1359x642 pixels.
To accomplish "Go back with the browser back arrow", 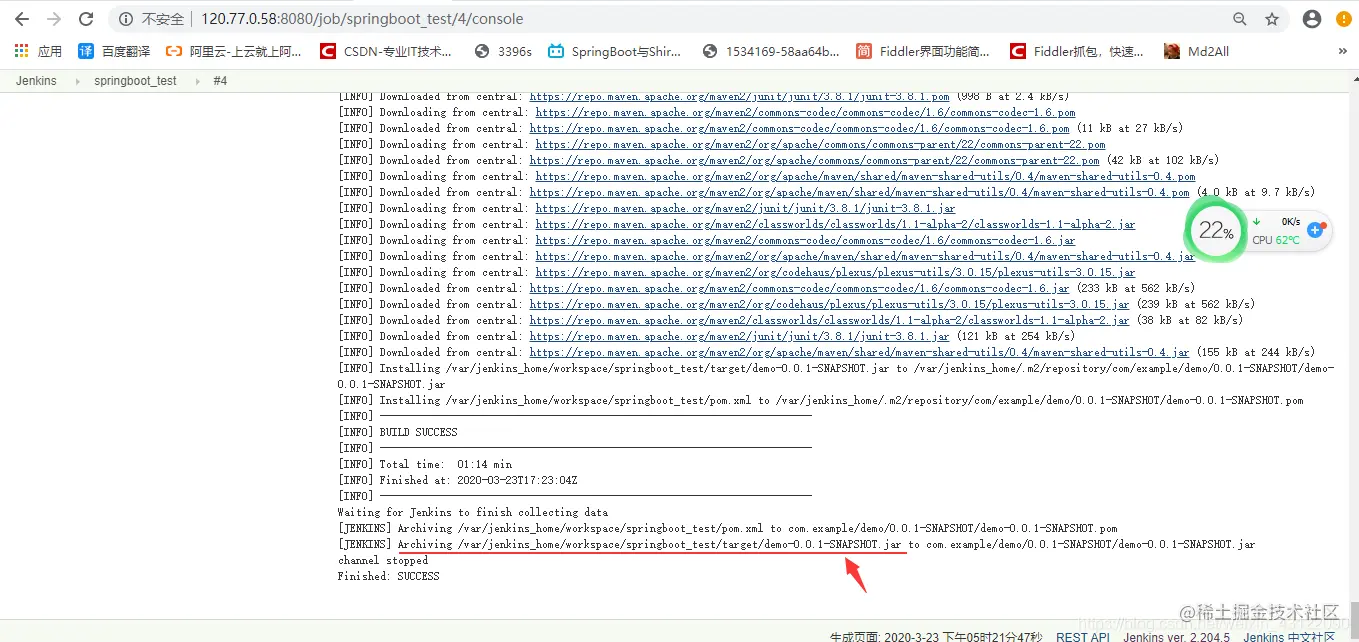I will [21, 19].
